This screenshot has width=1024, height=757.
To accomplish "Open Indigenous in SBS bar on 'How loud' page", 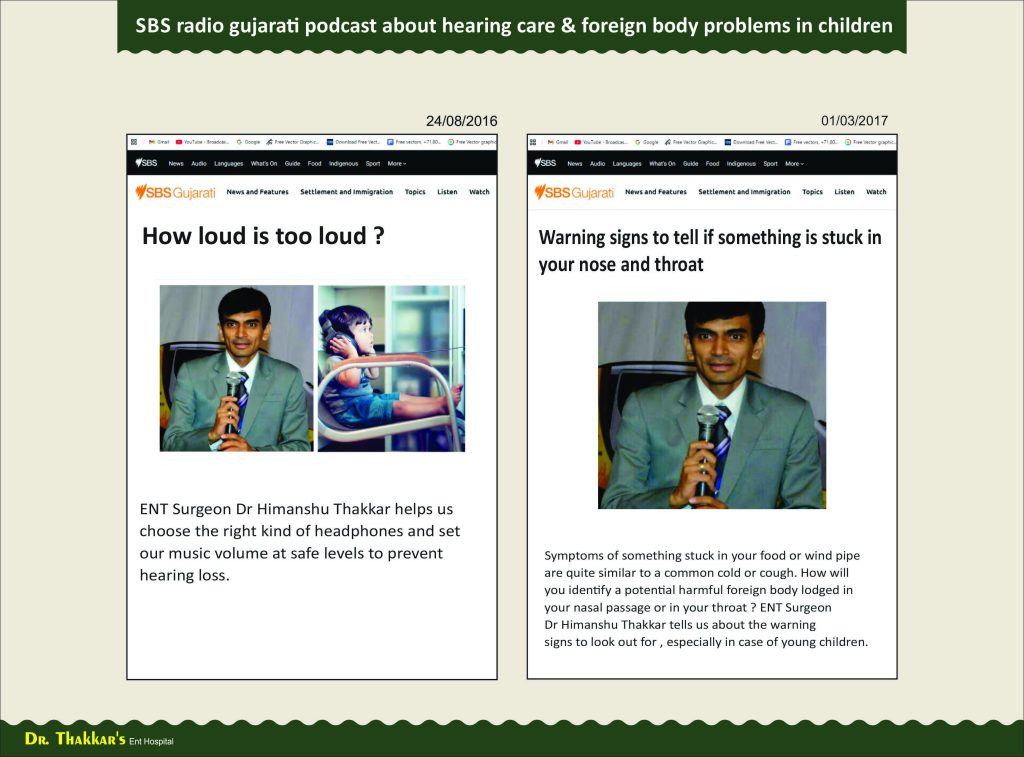I will coord(344,164).
